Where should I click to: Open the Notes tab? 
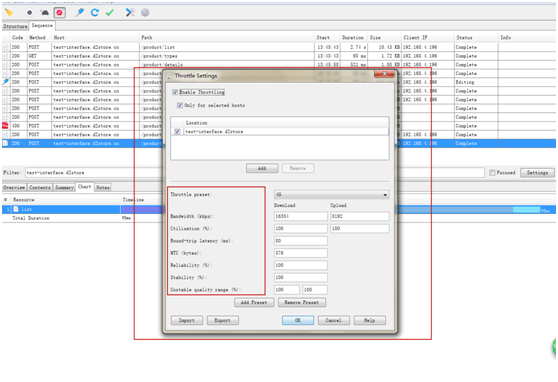(103, 187)
